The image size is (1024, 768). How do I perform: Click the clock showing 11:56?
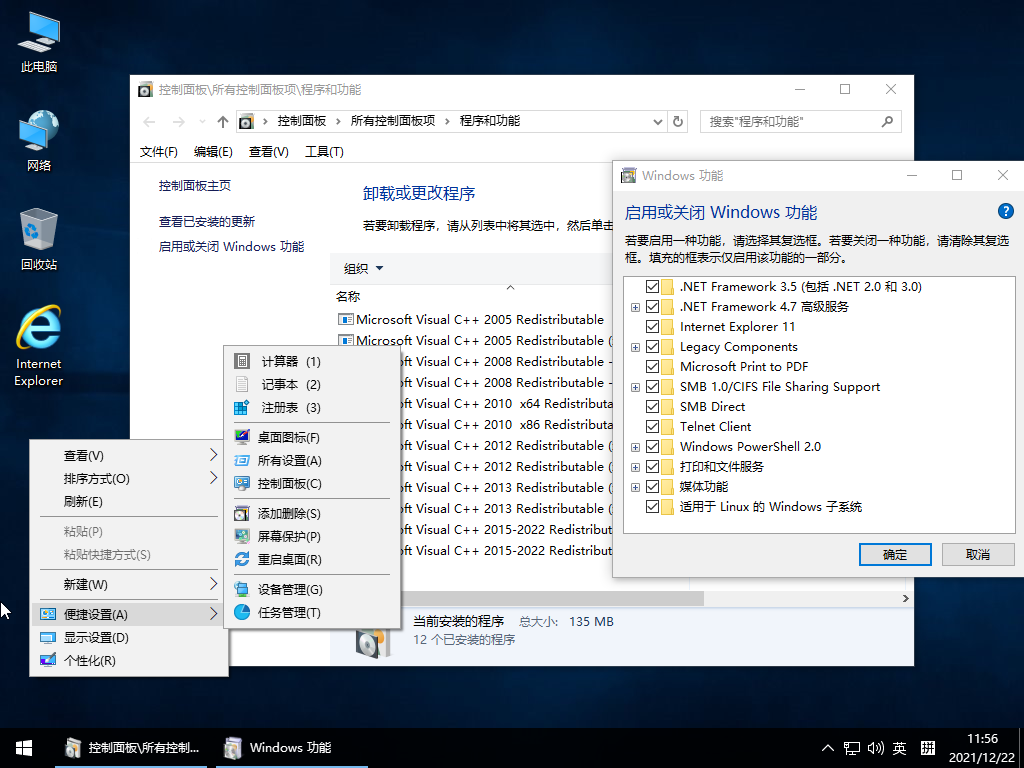click(982, 739)
